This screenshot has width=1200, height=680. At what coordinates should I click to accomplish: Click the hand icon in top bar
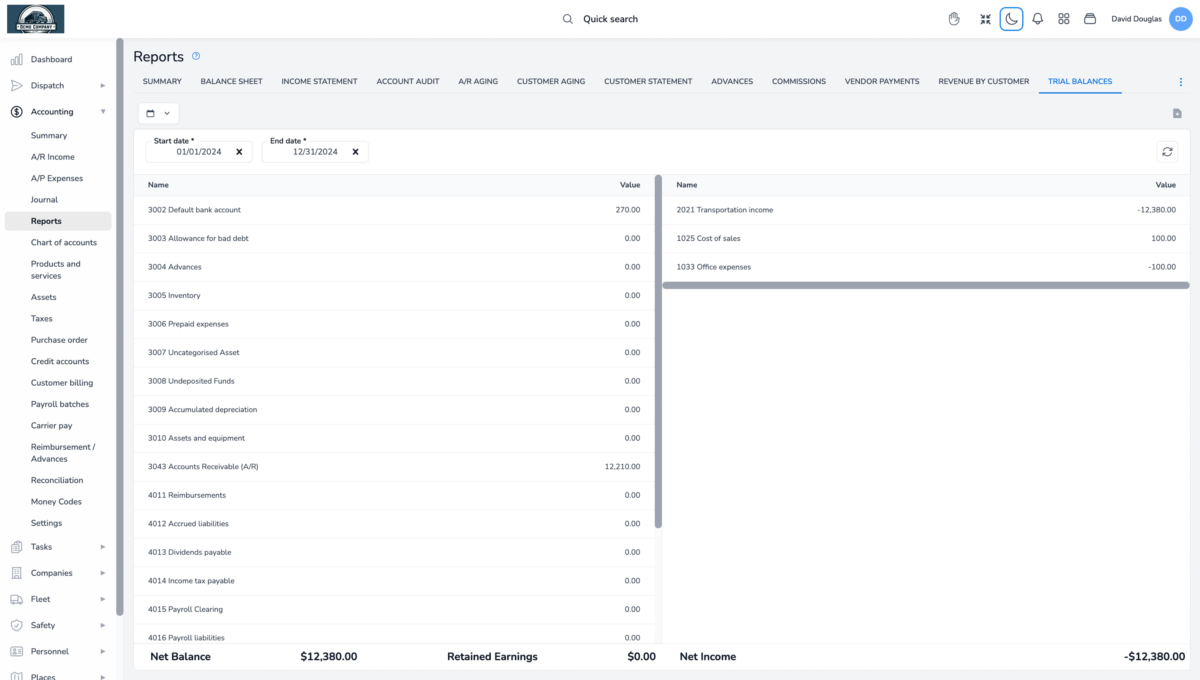coord(954,19)
